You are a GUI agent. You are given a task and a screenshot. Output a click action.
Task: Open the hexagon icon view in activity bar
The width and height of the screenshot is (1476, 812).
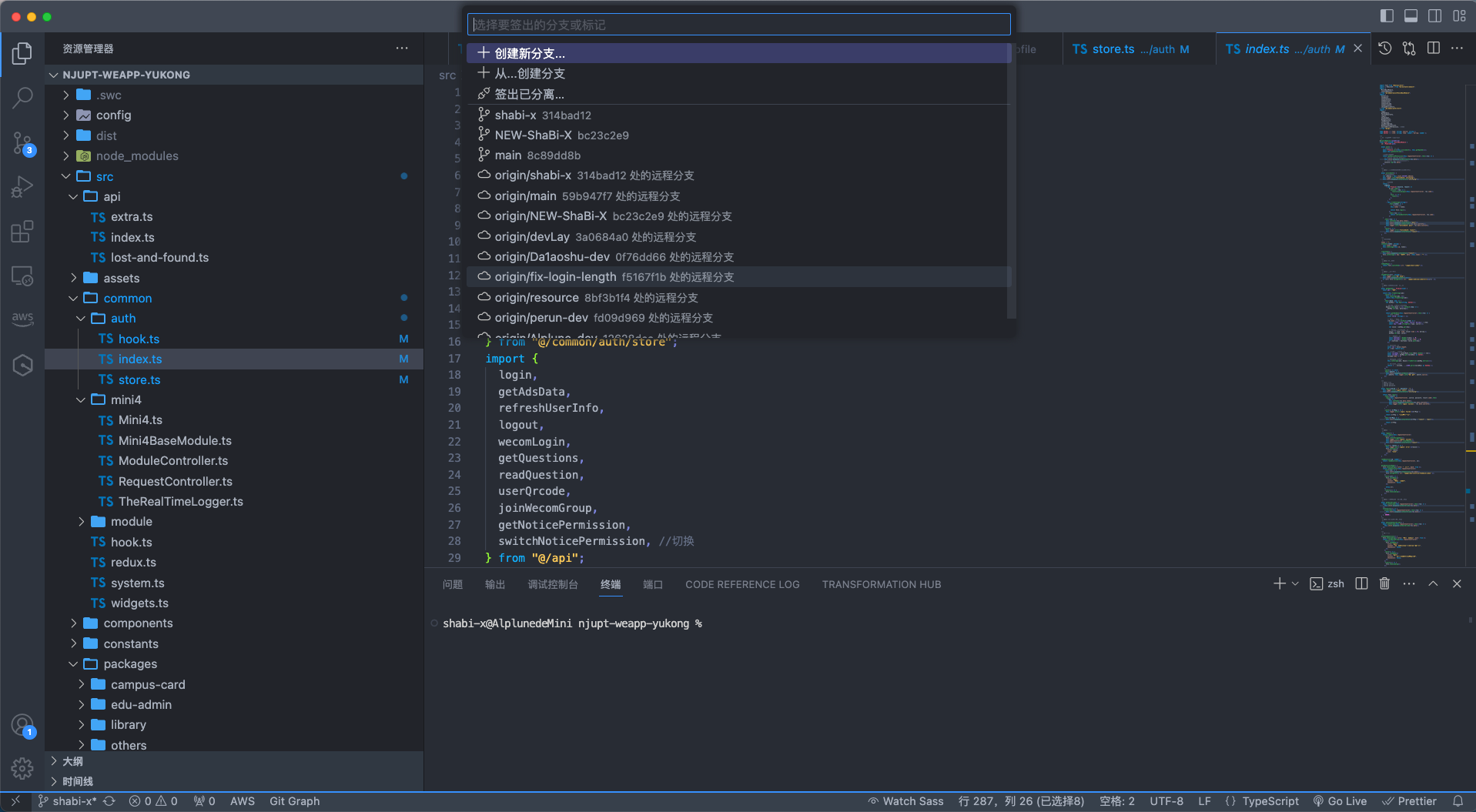click(22, 365)
